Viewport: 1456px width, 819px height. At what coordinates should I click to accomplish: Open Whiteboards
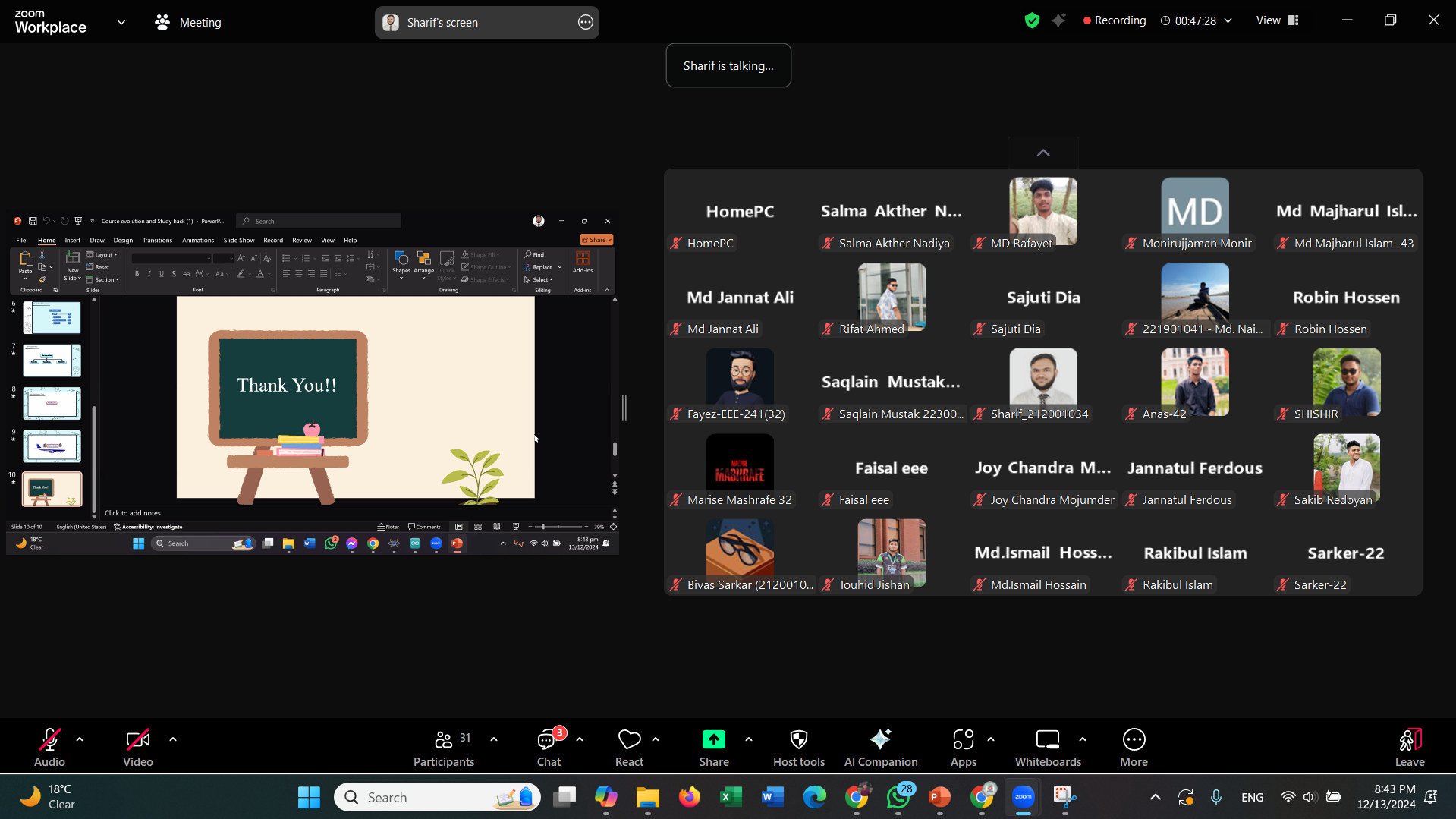tap(1048, 748)
